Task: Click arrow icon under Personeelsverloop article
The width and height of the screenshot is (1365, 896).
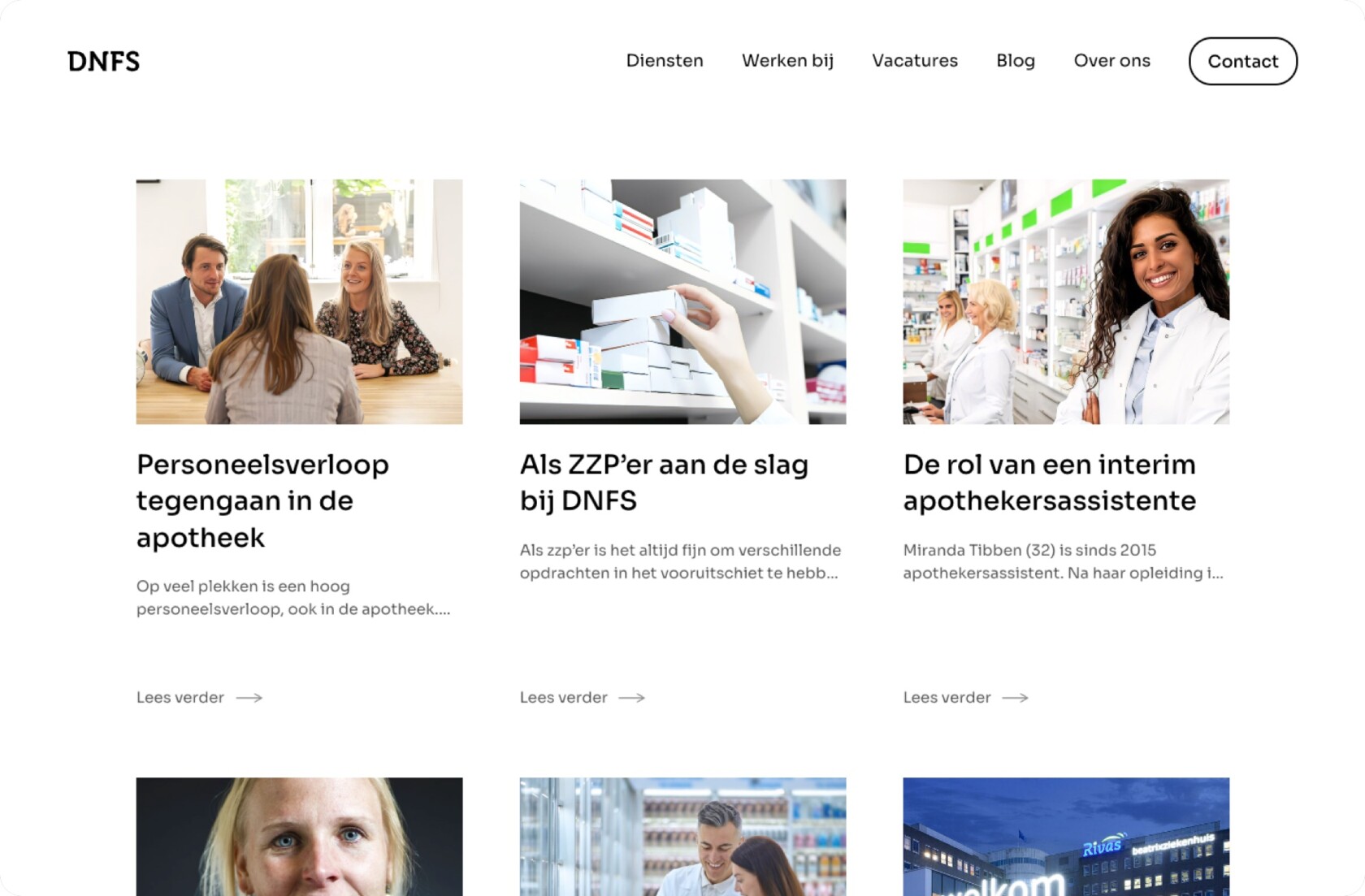Action: pyautogui.click(x=249, y=698)
